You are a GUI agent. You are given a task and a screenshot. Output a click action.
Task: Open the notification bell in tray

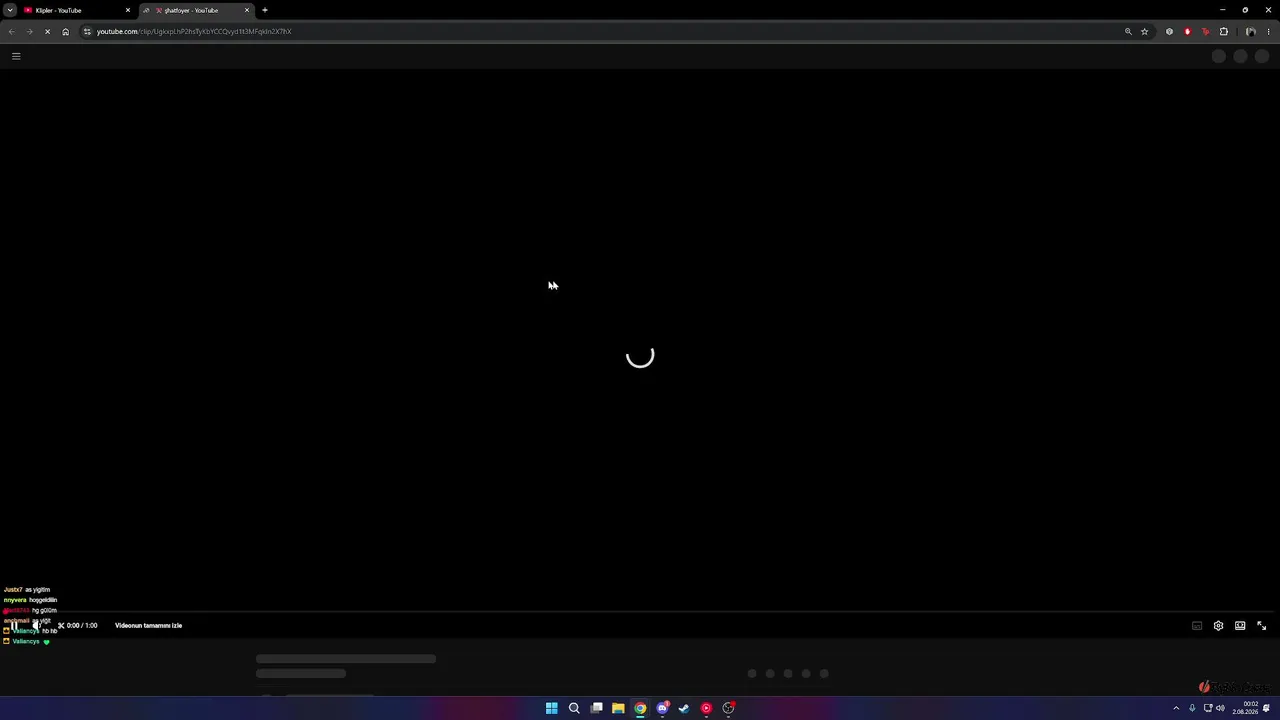tap(1266, 708)
